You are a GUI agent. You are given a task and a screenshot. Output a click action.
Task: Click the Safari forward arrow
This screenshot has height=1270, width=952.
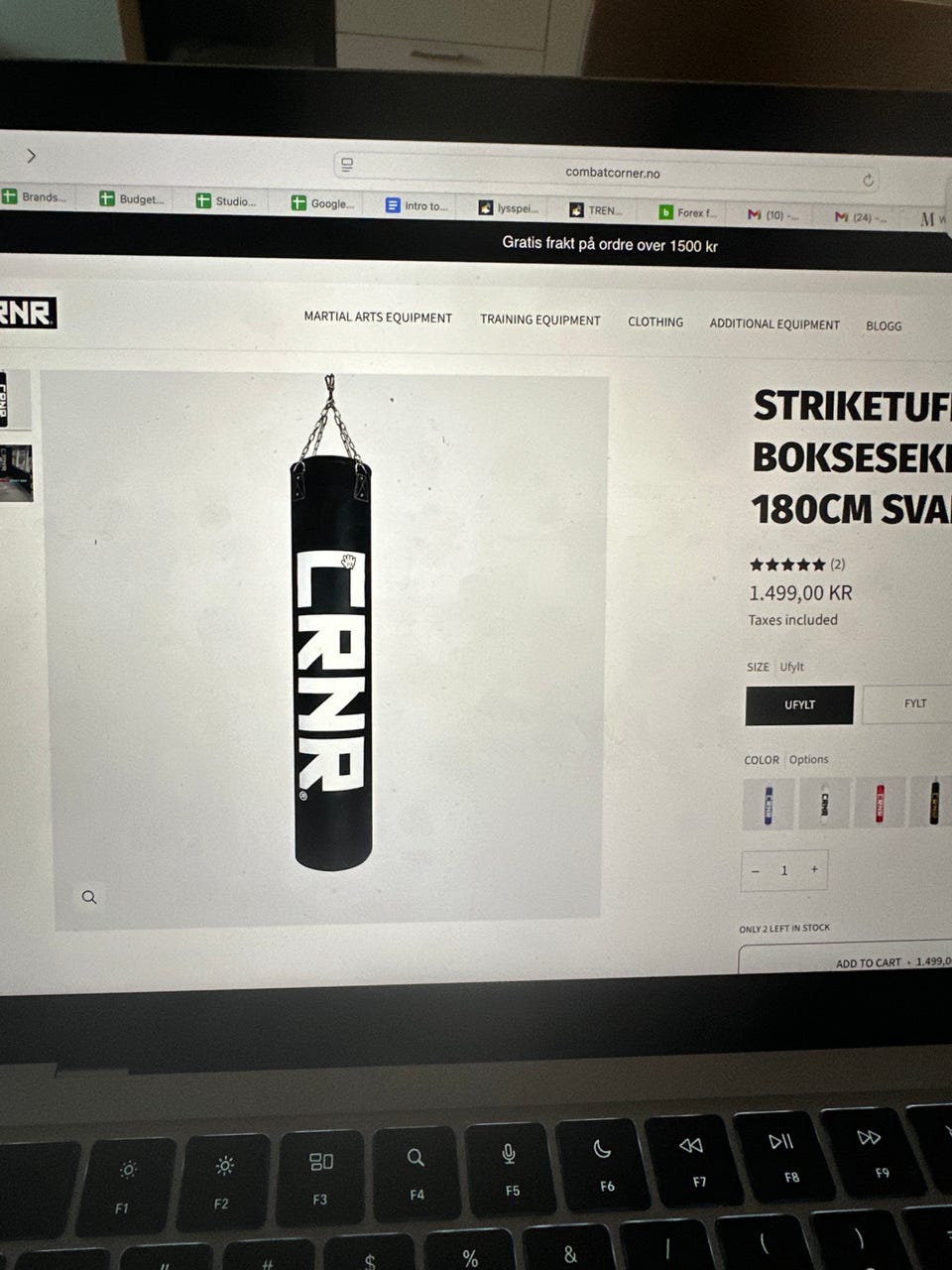32,156
